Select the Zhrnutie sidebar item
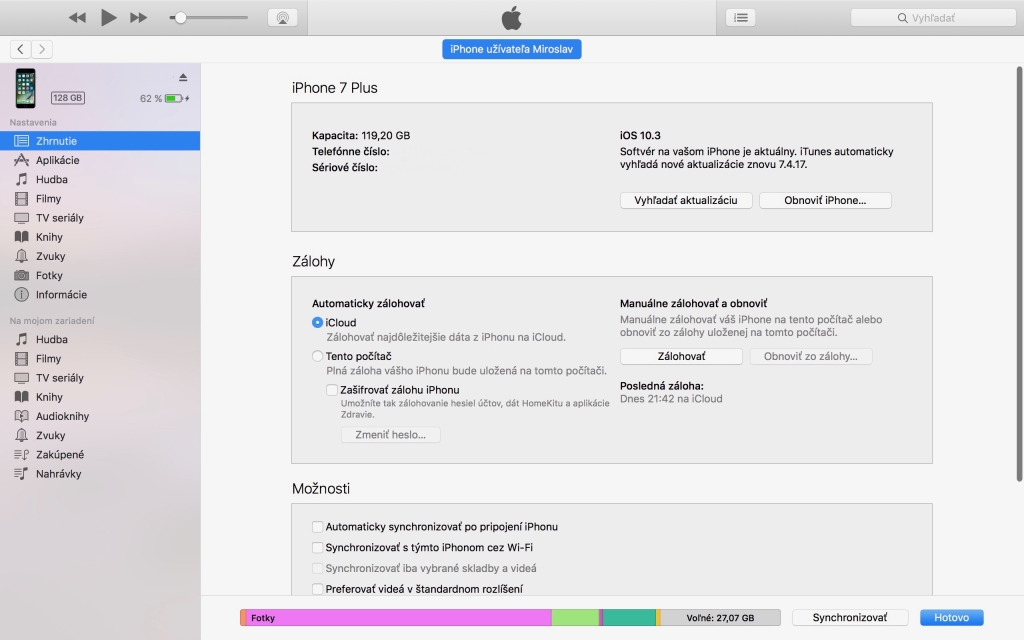This screenshot has width=1024, height=640. pos(56,141)
